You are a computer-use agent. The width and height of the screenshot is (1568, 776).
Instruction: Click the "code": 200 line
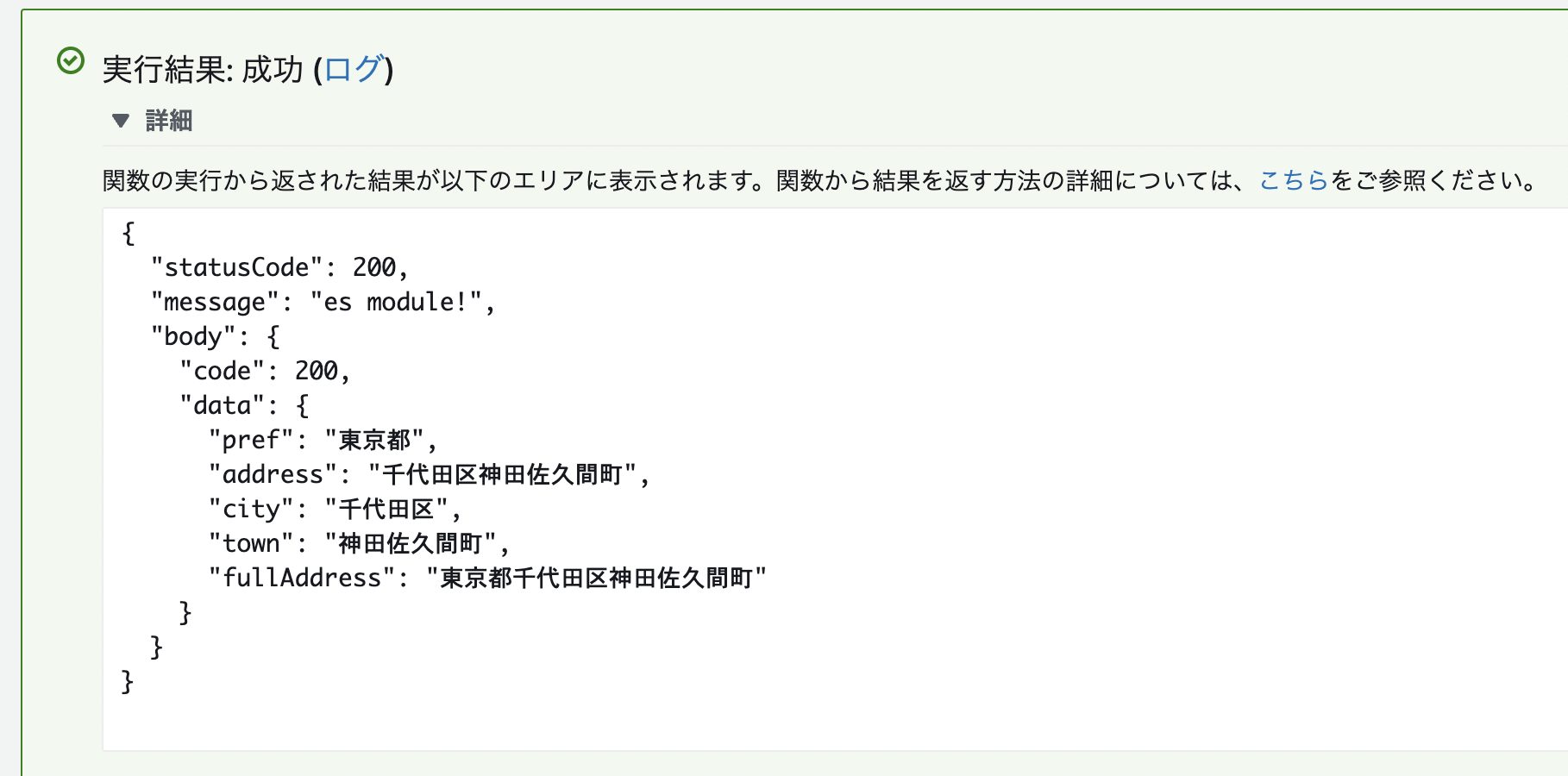(265, 371)
